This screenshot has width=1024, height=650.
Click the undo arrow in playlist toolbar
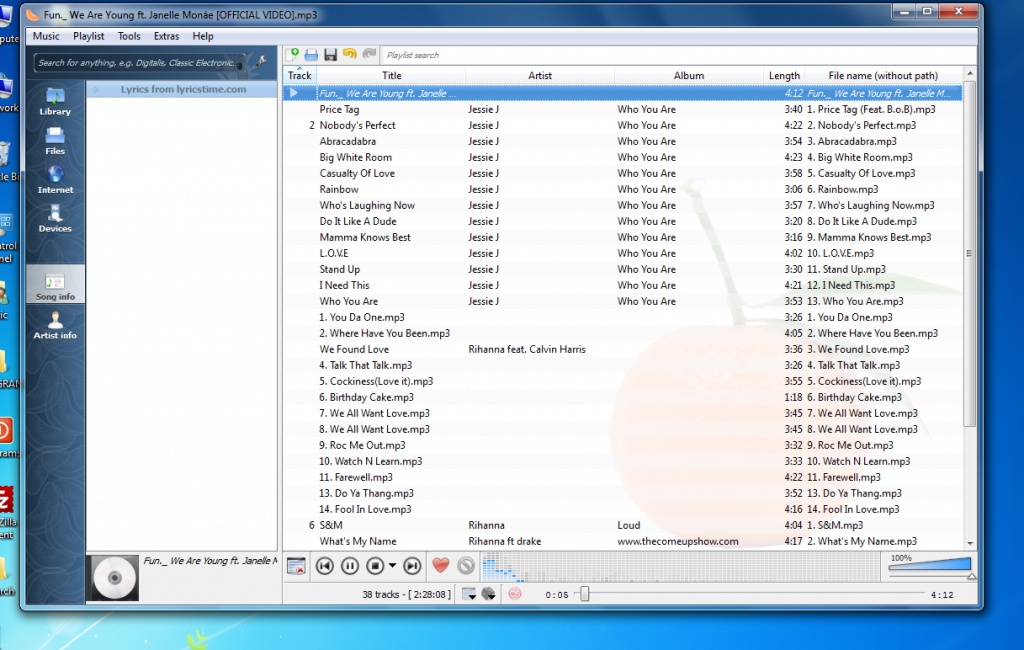pos(349,54)
